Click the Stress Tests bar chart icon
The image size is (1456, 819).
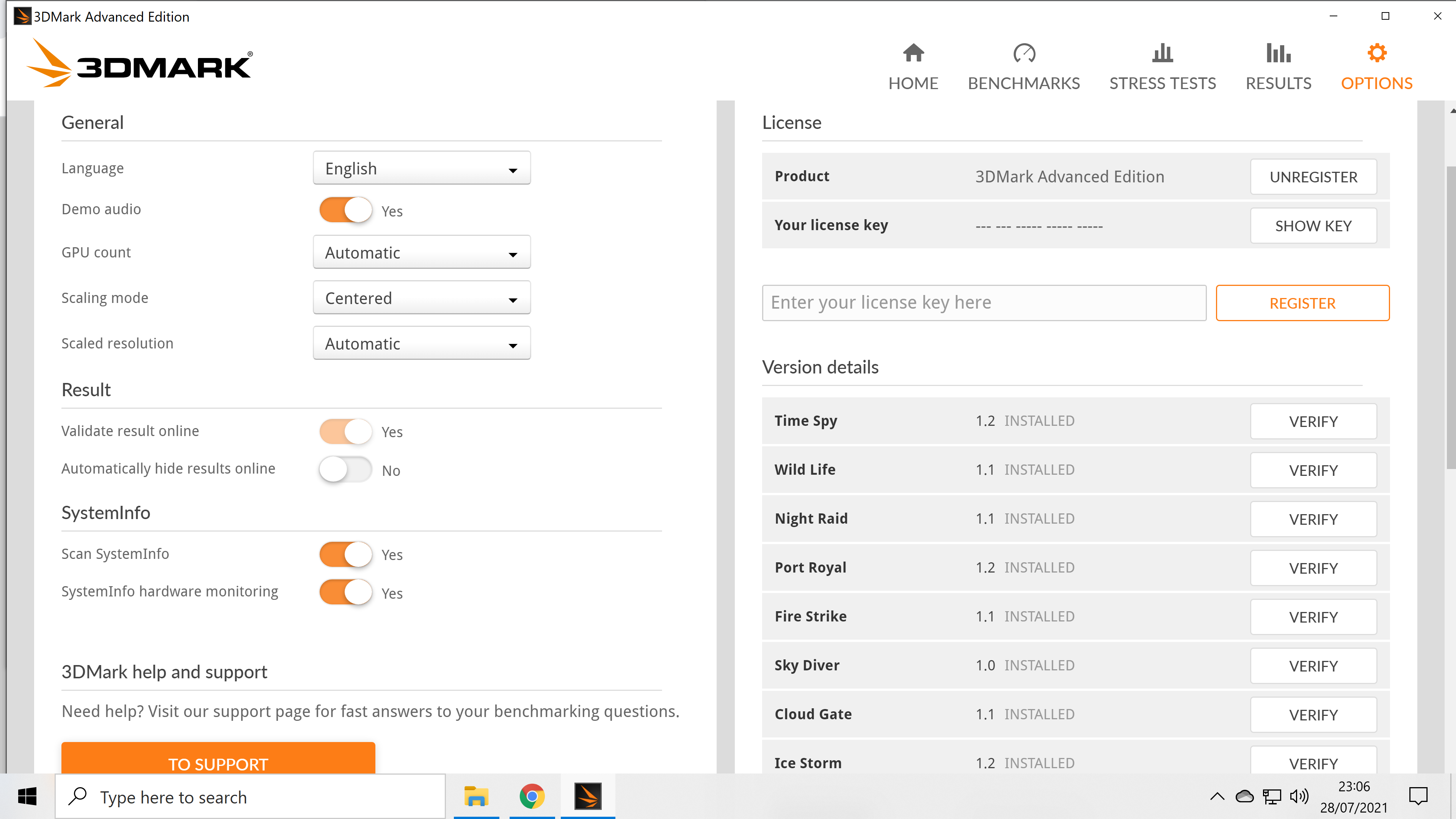(1162, 53)
